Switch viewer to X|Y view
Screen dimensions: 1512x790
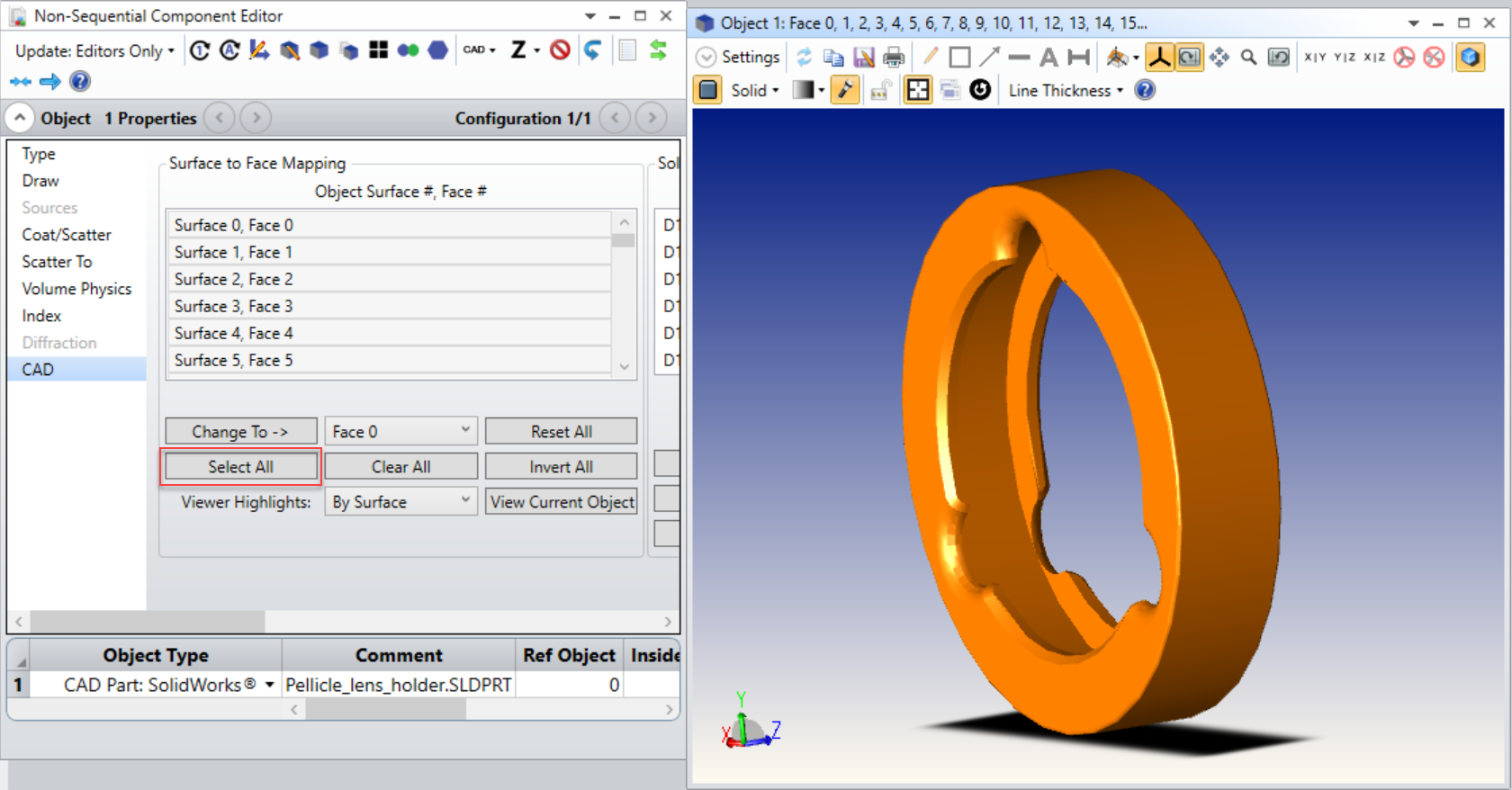1315,58
